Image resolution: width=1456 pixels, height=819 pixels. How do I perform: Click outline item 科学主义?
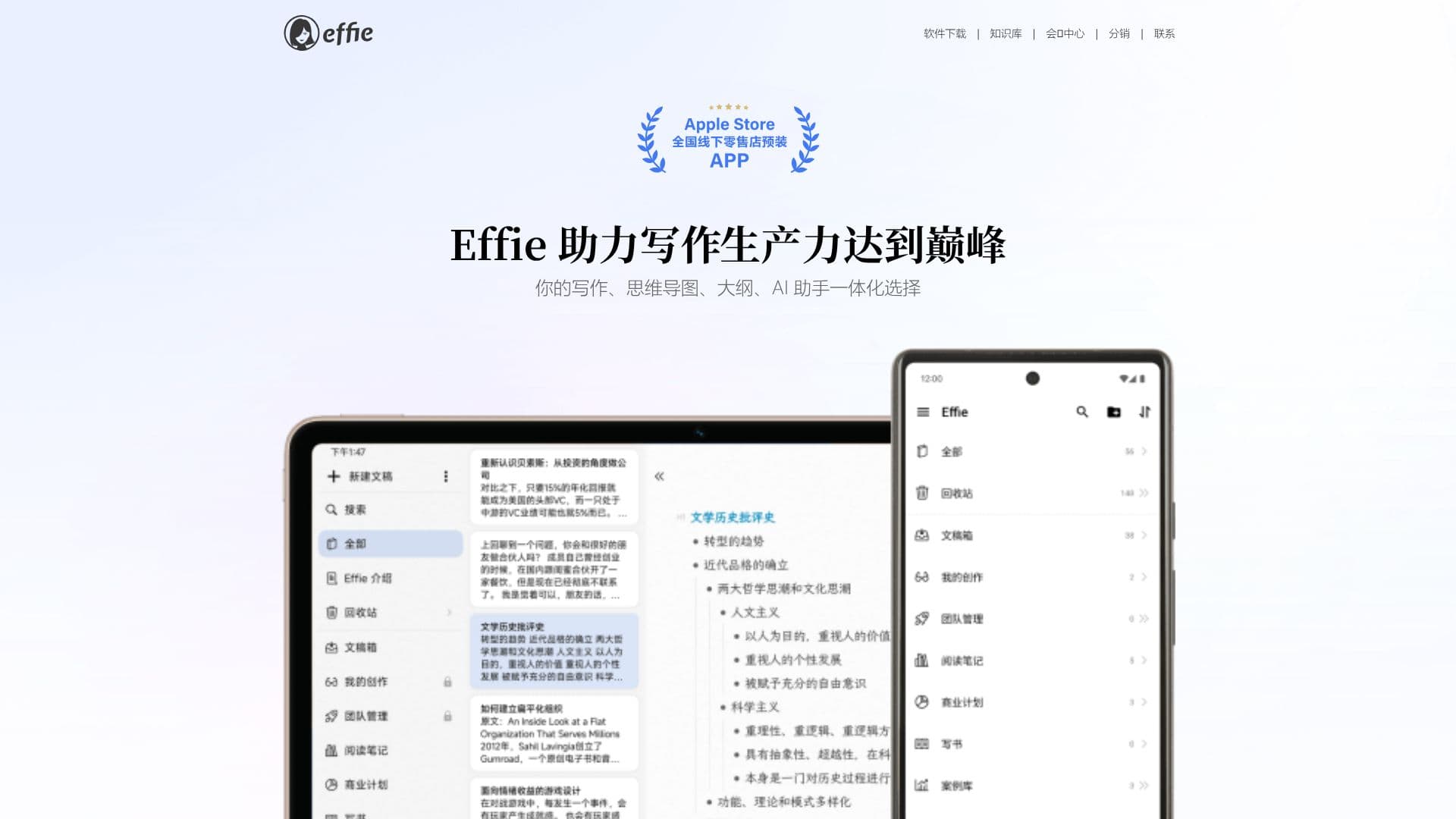tap(755, 707)
